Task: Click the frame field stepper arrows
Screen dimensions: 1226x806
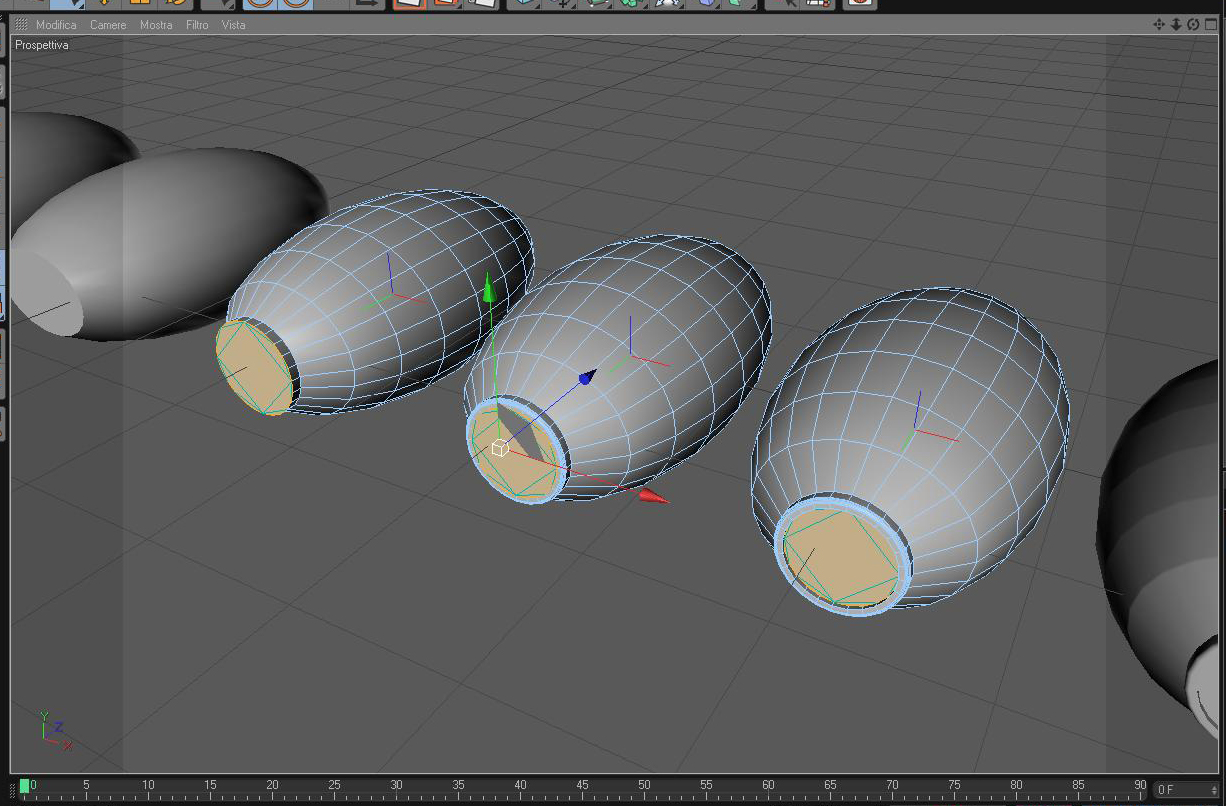Action: tap(1213, 790)
